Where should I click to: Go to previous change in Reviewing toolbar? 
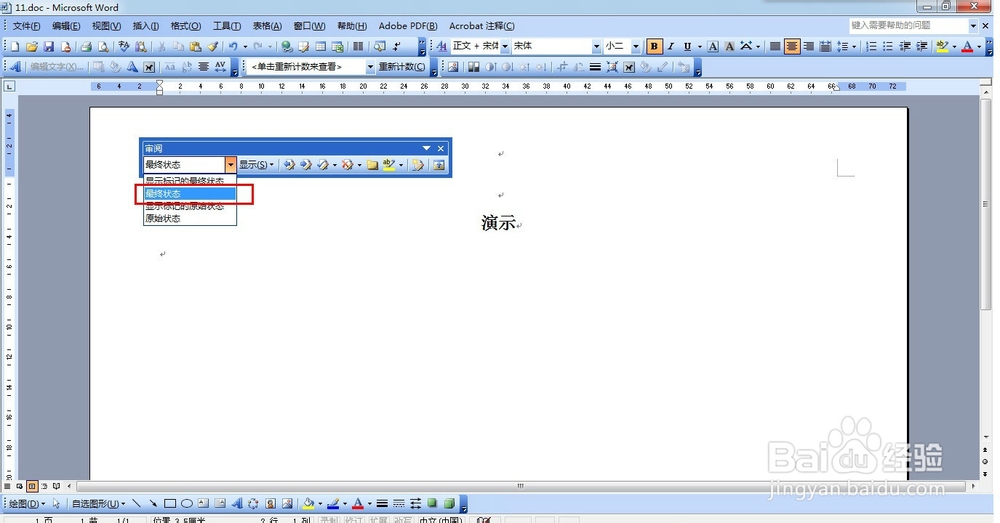pyautogui.click(x=289, y=165)
